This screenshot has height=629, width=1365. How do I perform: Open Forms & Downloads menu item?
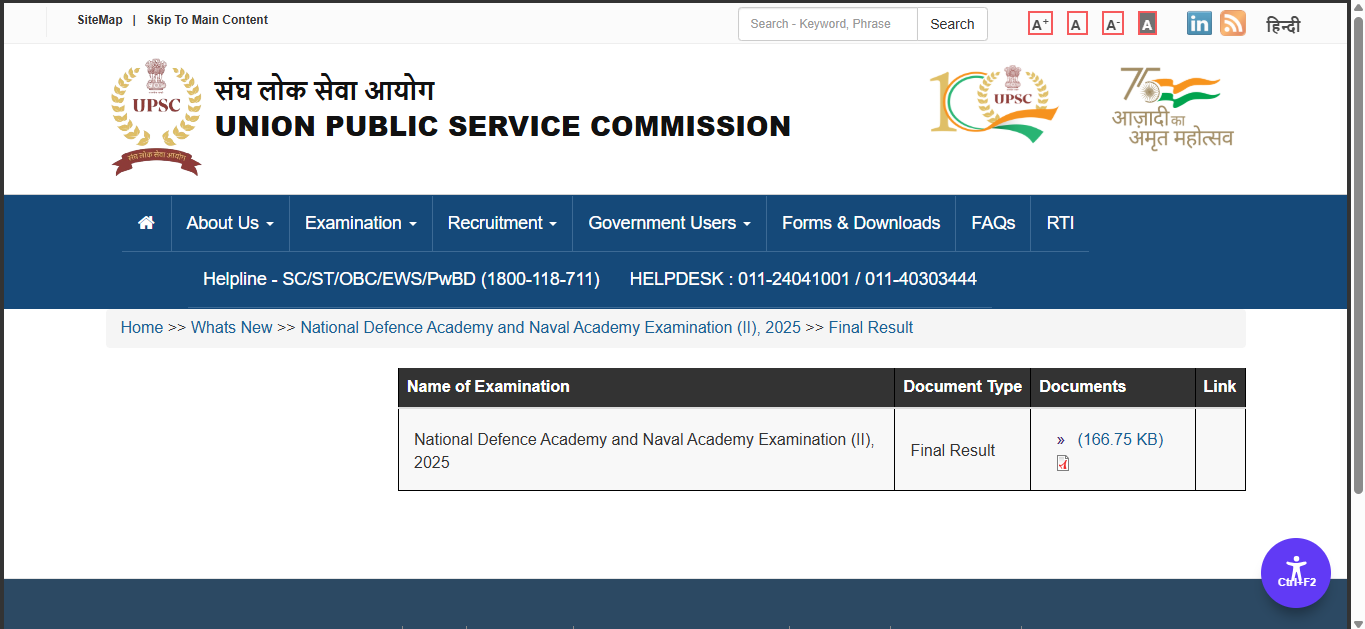click(x=861, y=223)
